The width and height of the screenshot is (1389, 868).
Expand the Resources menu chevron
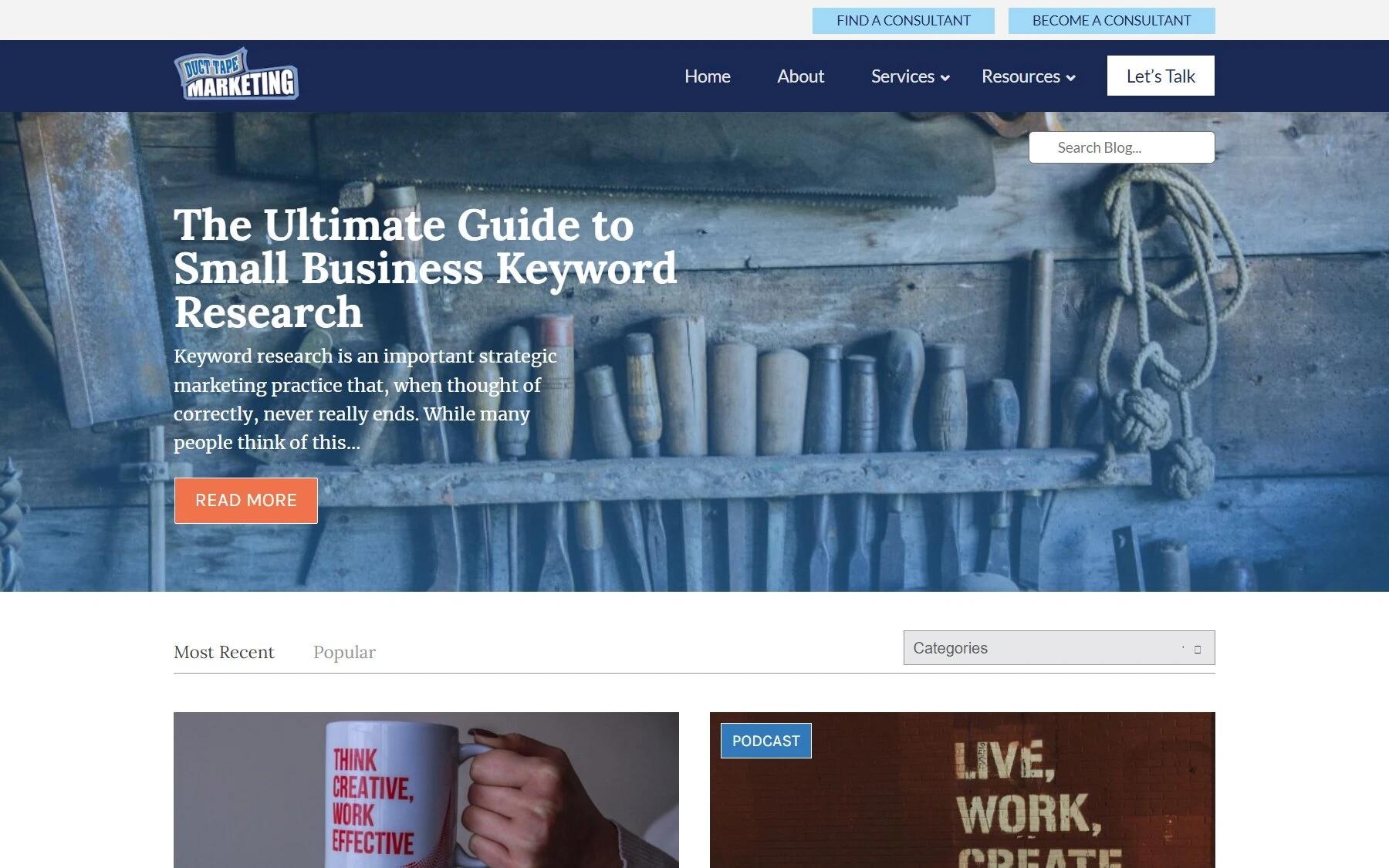pyautogui.click(x=1070, y=77)
